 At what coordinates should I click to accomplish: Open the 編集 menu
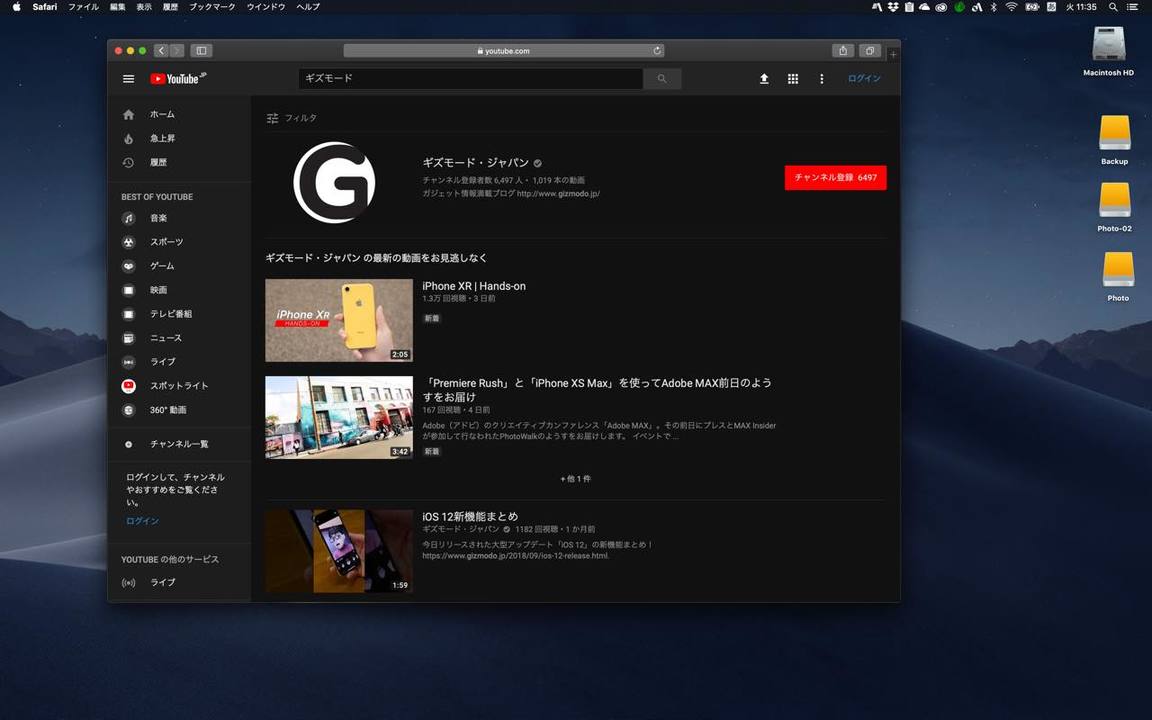(118, 7)
